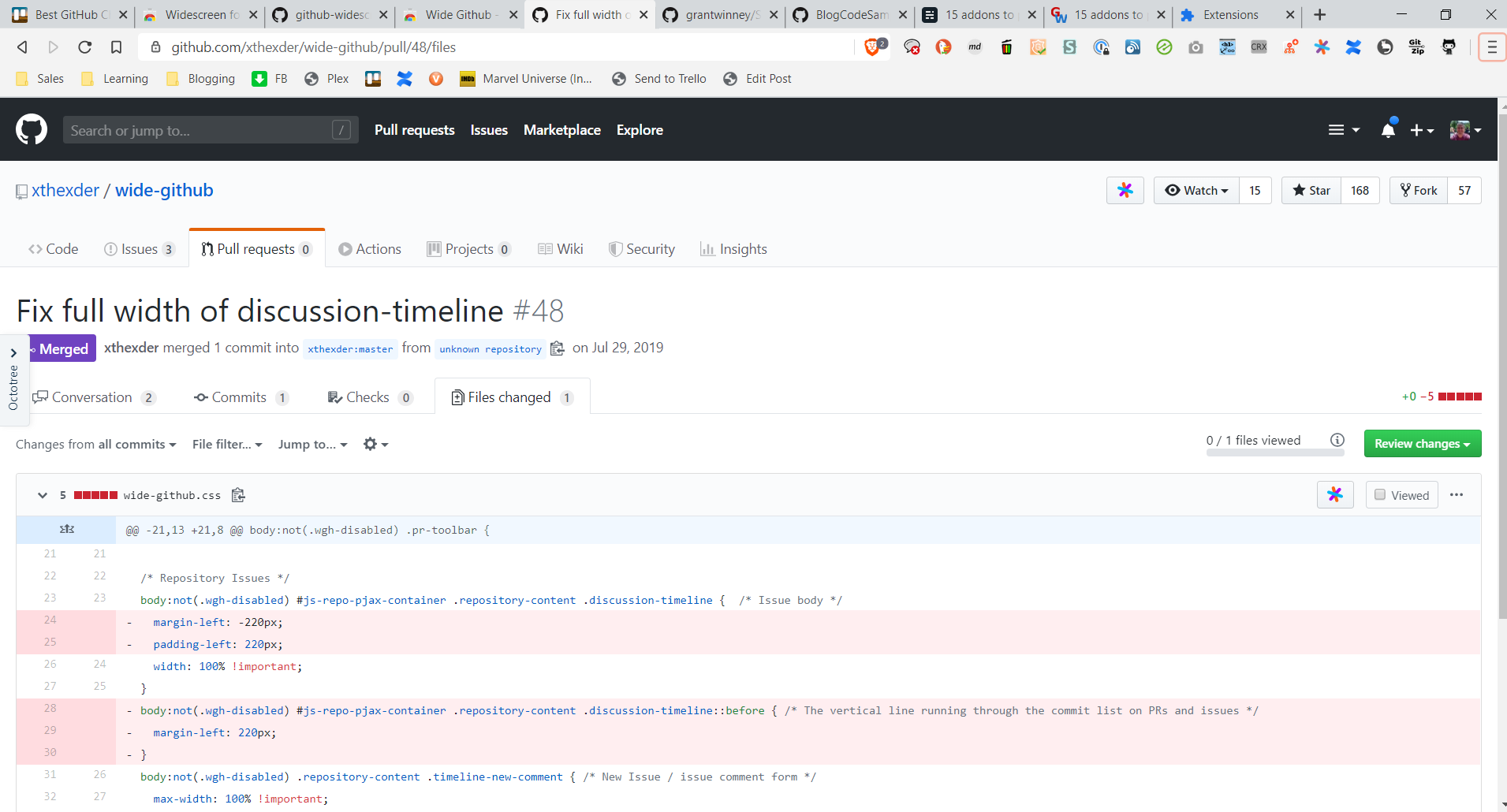Open the xthexder user profile link

click(65, 191)
